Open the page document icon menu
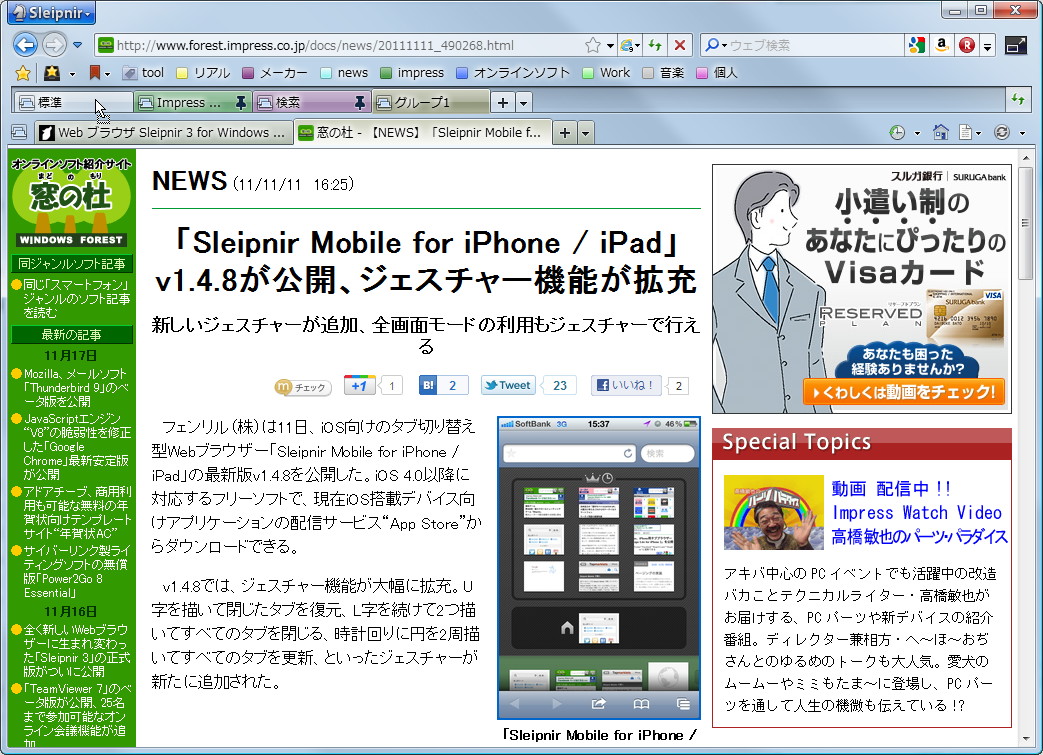 969,132
